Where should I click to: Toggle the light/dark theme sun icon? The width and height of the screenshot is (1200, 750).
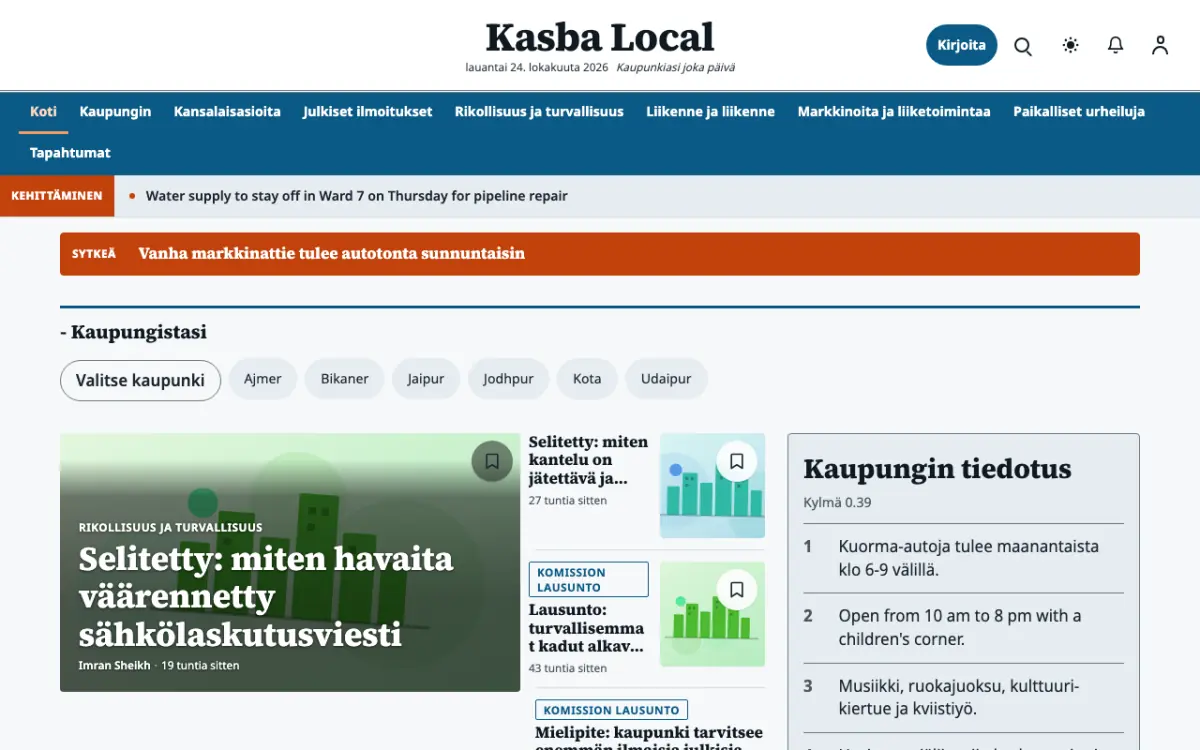pyautogui.click(x=1070, y=45)
